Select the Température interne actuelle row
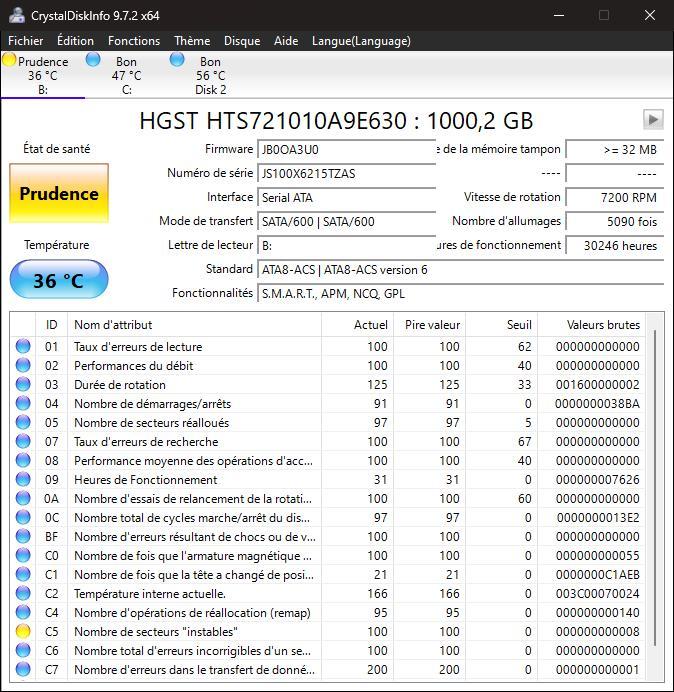 click(328, 593)
